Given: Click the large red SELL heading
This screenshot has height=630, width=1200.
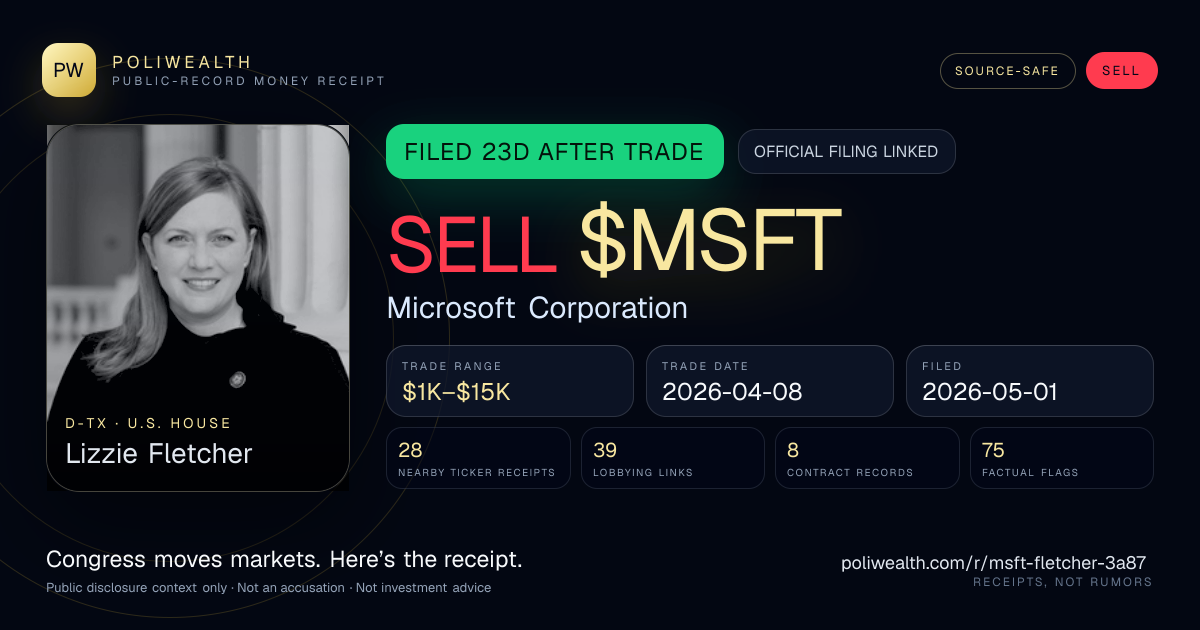Looking at the screenshot, I should click(473, 241).
